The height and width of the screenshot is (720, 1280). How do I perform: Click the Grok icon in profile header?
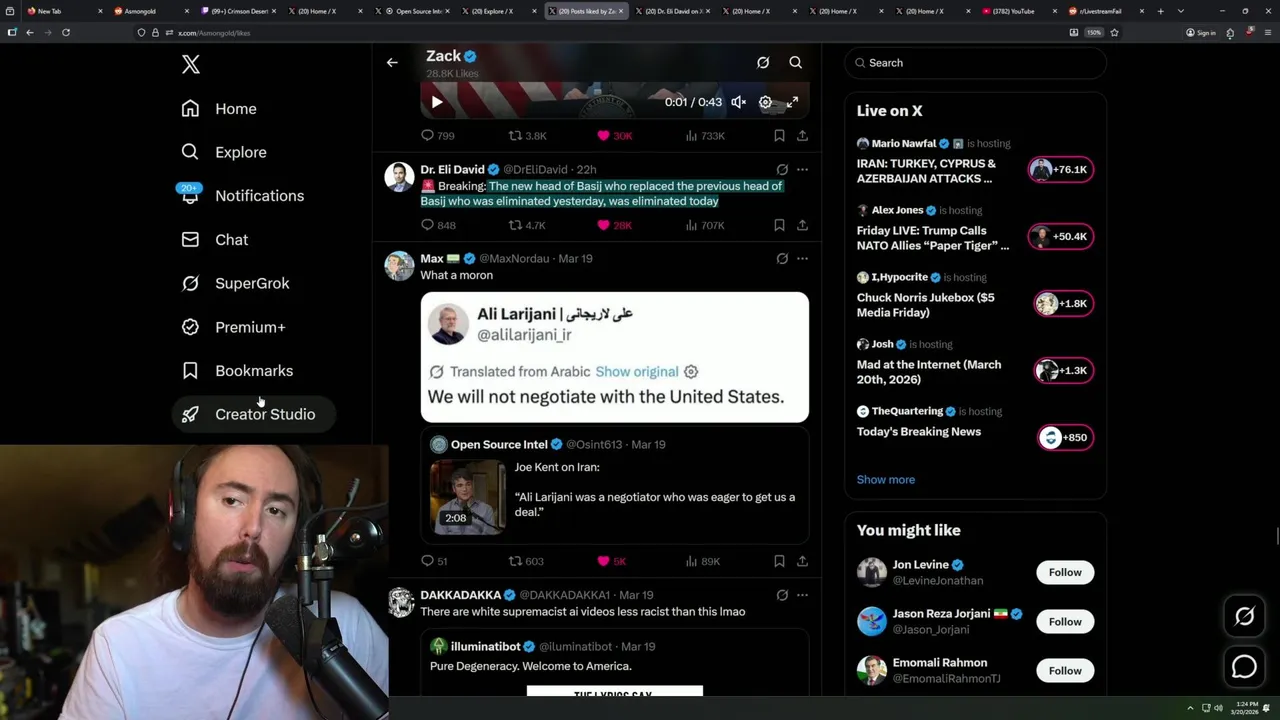(x=763, y=62)
